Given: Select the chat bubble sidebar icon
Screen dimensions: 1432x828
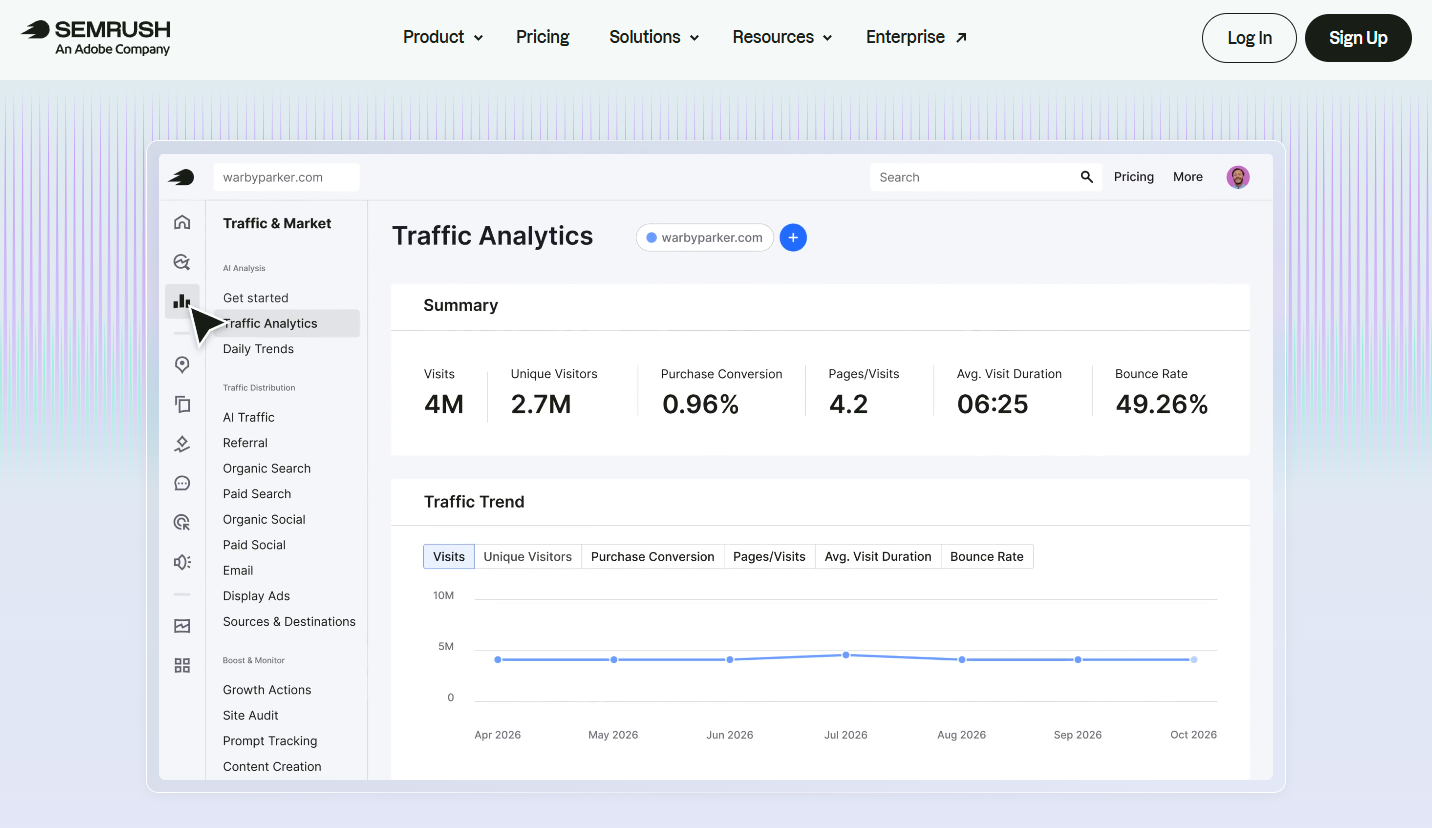Looking at the screenshot, I should (182, 483).
